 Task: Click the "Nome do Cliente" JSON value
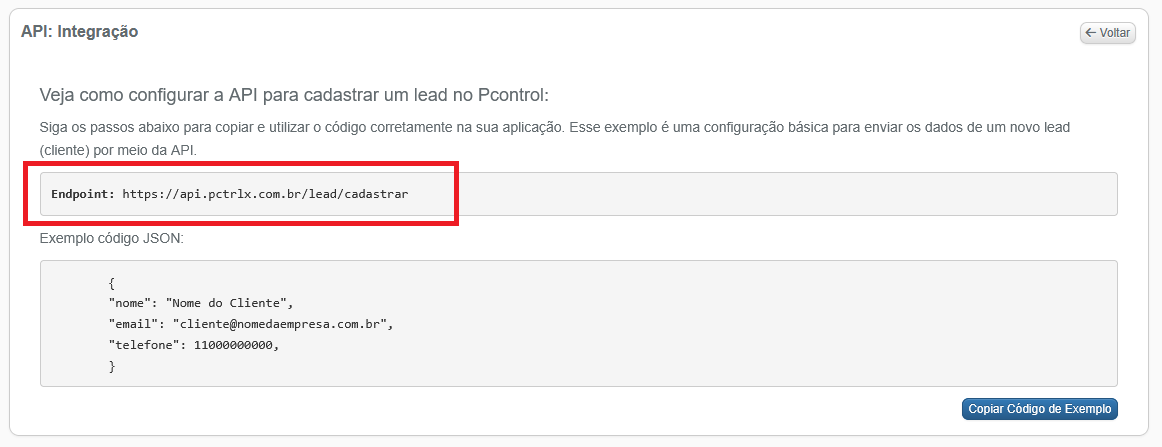(230, 301)
